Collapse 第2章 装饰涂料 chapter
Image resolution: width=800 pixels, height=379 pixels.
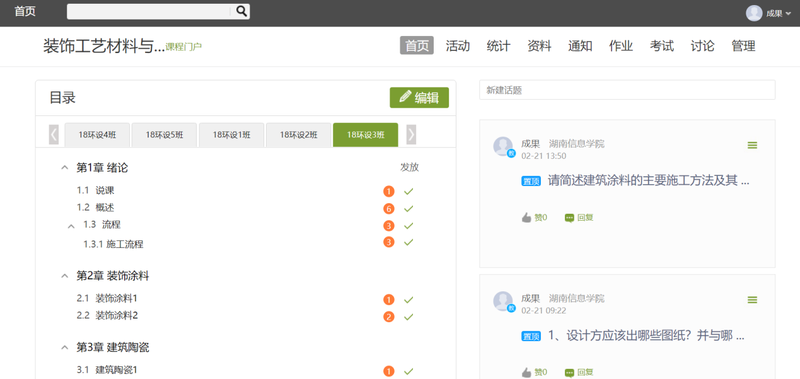click(x=64, y=276)
